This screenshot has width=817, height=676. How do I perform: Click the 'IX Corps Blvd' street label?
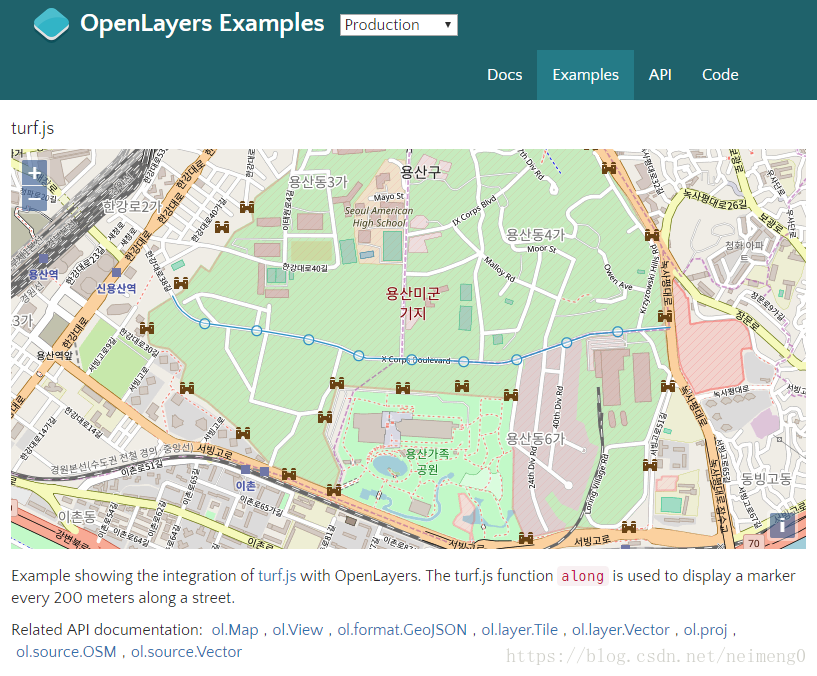(x=474, y=211)
